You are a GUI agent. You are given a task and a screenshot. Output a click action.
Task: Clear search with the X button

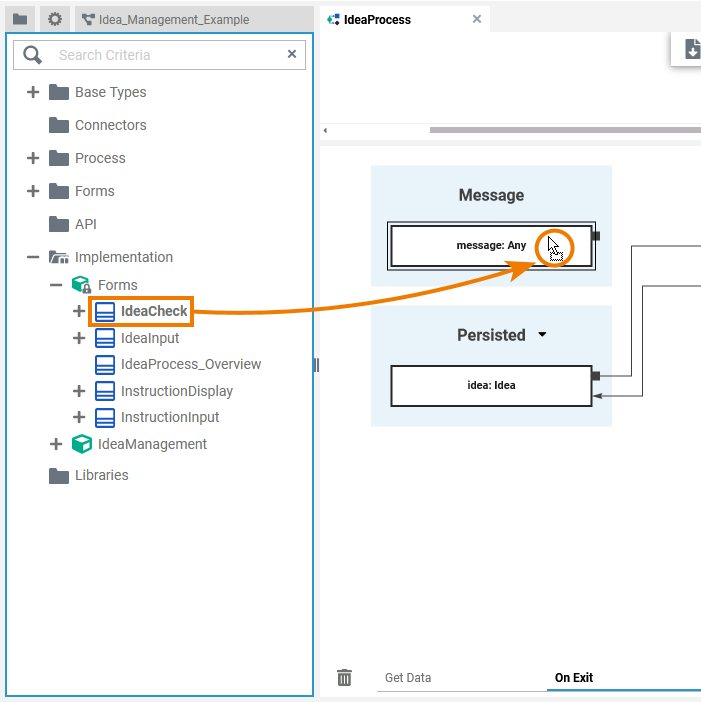(x=292, y=54)
